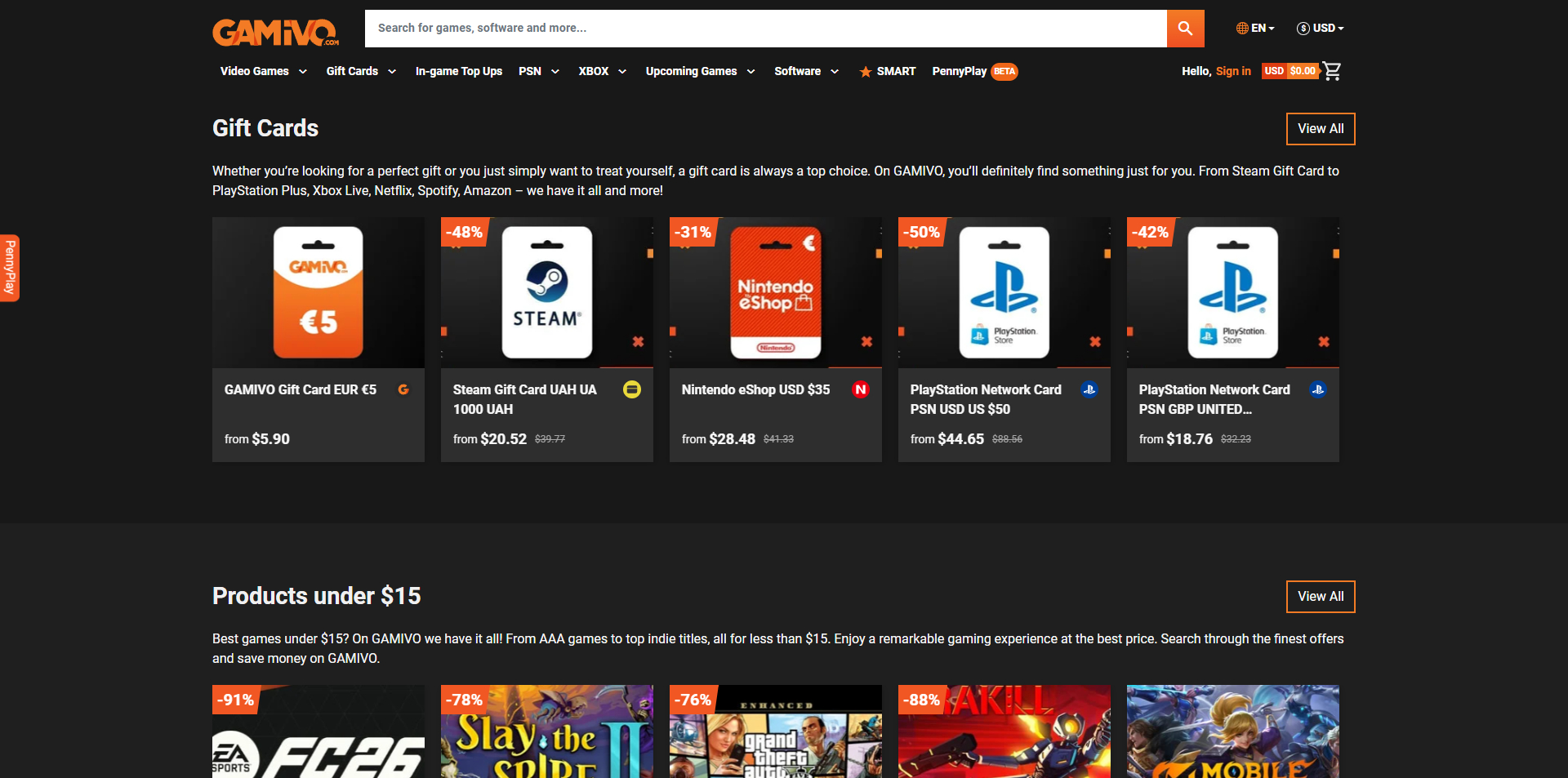Expand the Gift Cards menu chevron
Screen dimensions: 1568x778
(x=392, y=72)
